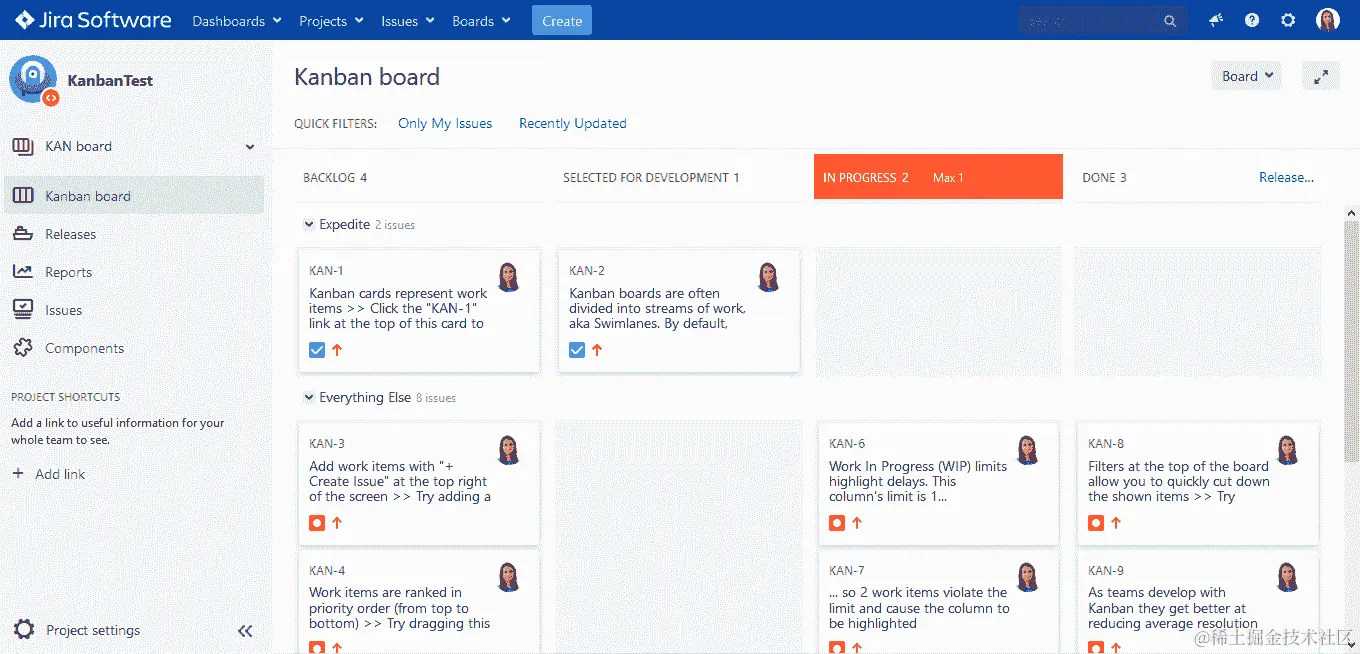The width and height of the screenshot is (1360, 654).
Task: Click the issue type icon on KAN-3
Action: pyautogui.click(x=317, y=523)
